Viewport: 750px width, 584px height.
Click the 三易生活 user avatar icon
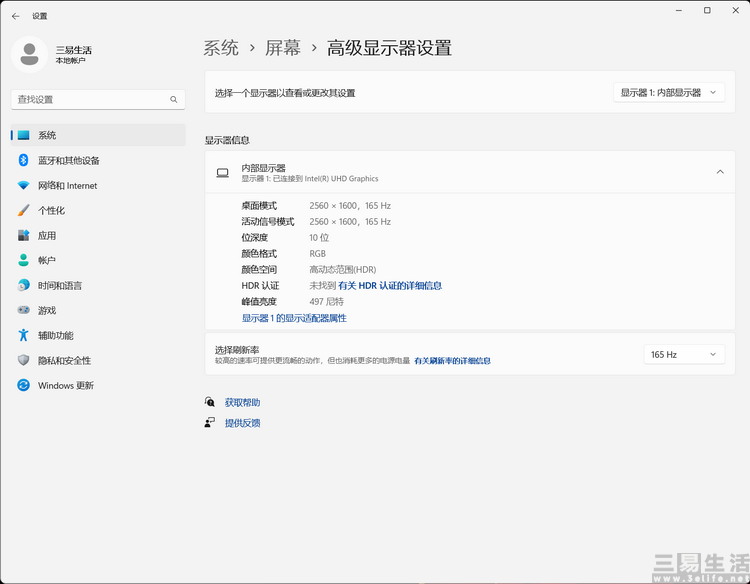29,54
